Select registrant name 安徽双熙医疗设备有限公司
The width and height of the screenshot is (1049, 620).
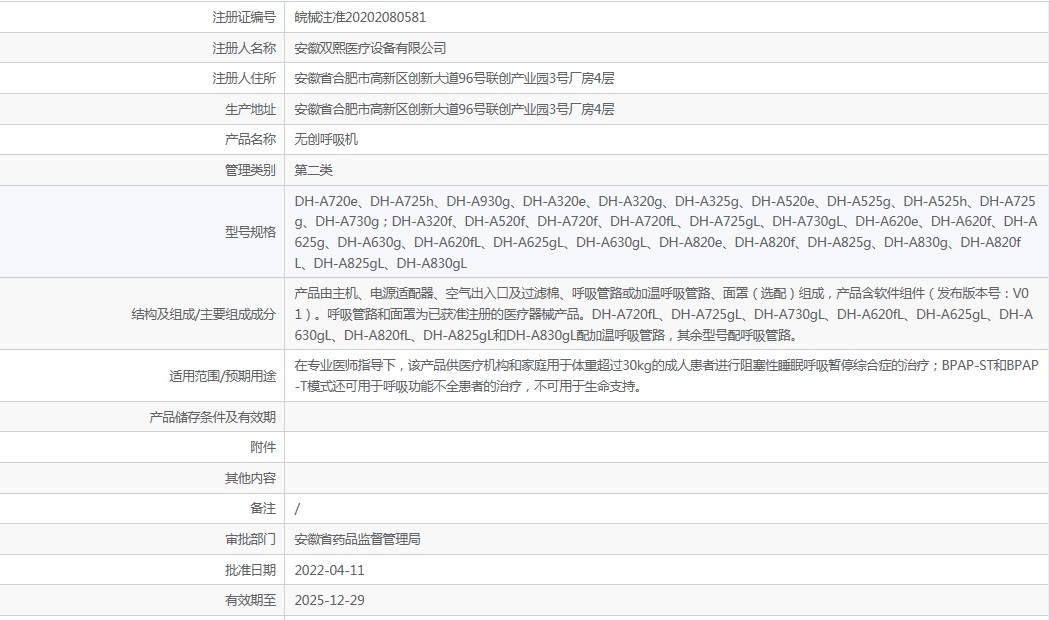[370, 48]
